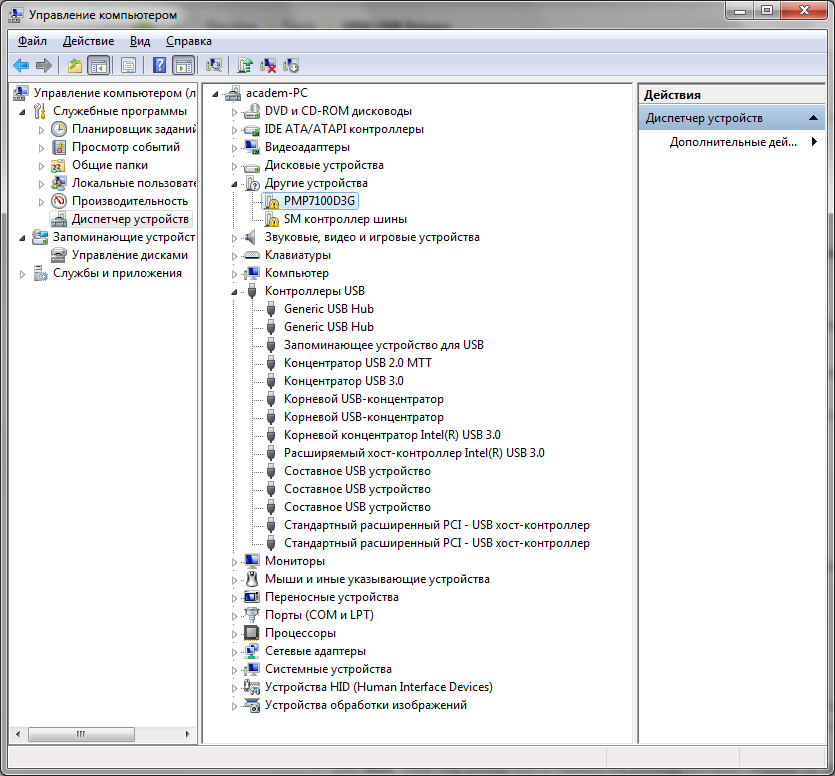Click the Forward arrow toolbar icon
The image size is (835, 776).
(x=44, y=66)
